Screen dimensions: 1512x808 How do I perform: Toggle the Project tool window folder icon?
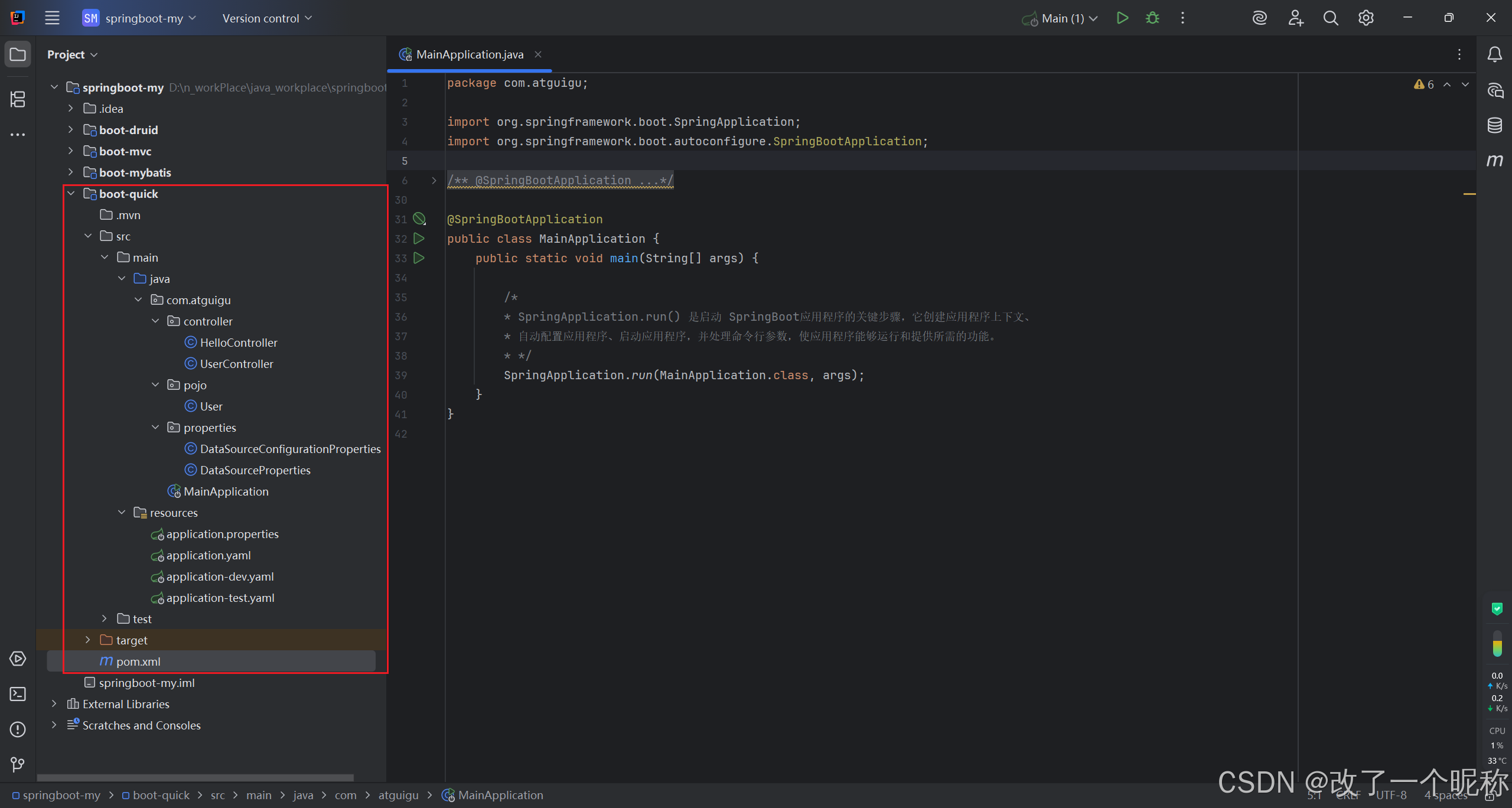tap(18, 54)
